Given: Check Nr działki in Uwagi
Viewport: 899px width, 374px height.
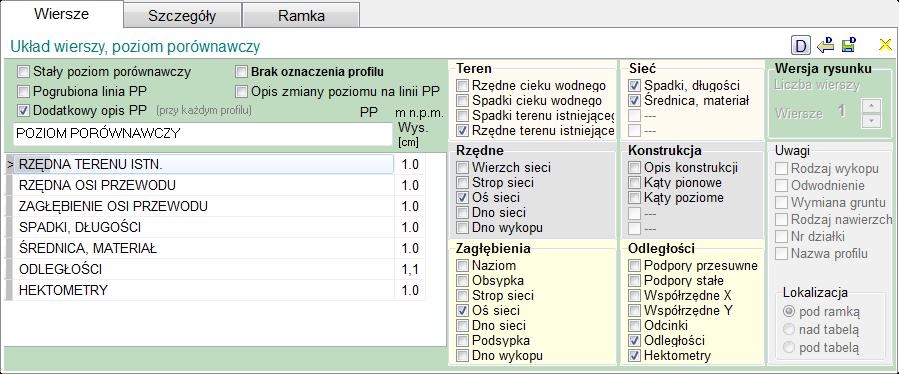Looking at the screenshot, I should pos(781,236).
